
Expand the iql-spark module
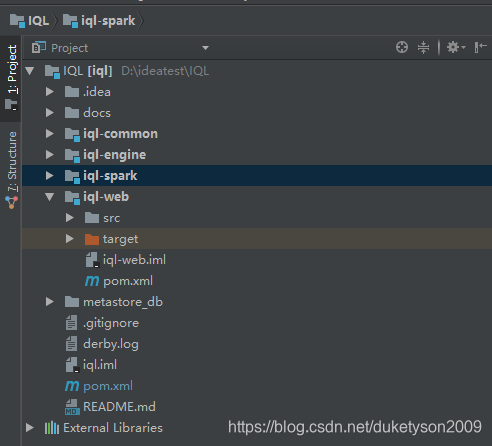[50, 176]
